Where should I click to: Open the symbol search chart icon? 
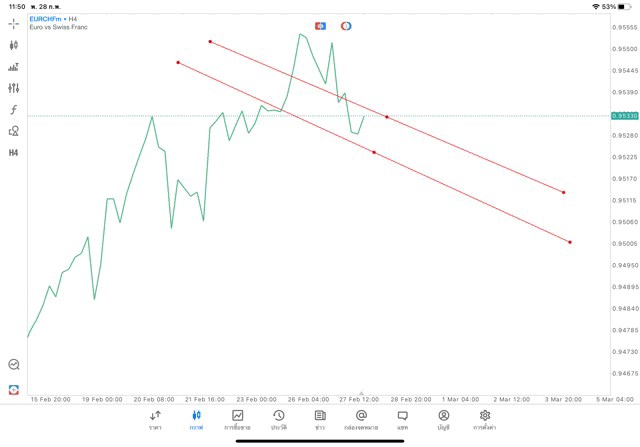pos(14,365)
